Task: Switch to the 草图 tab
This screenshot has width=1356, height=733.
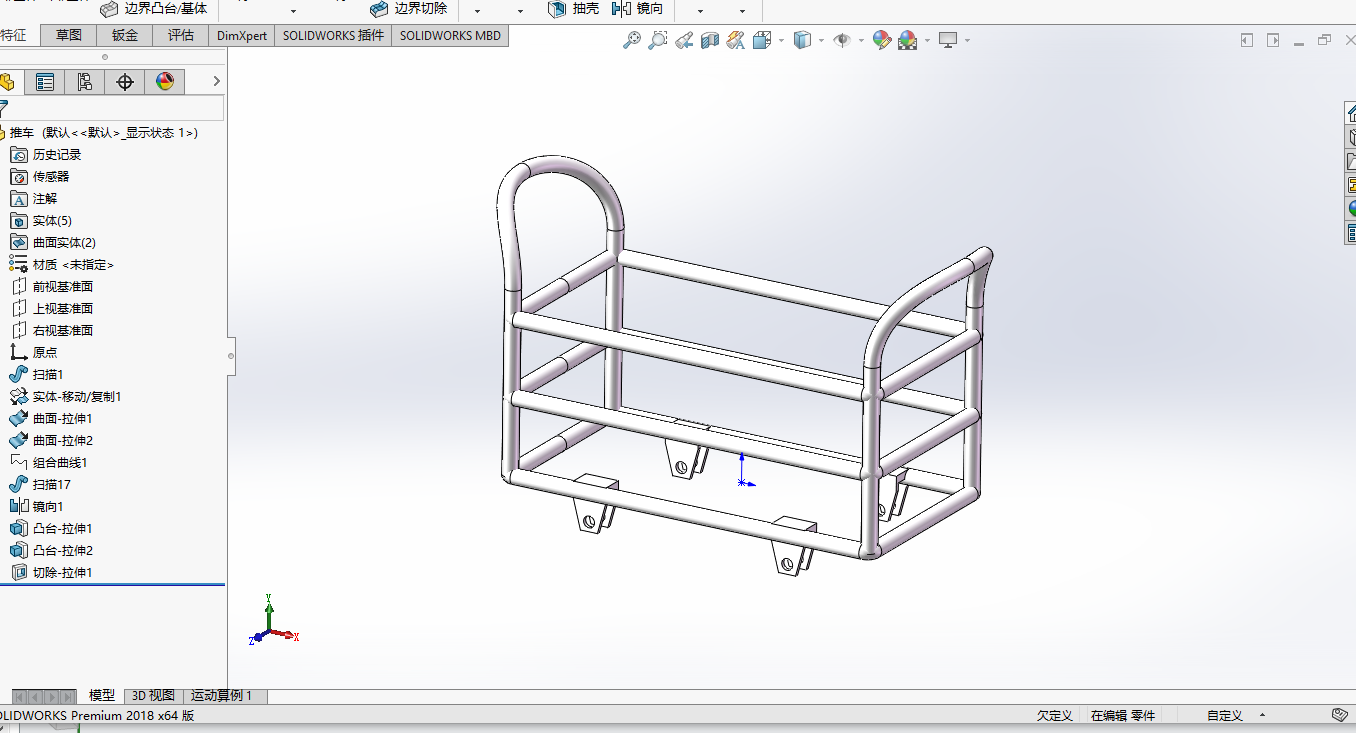Action: (69, 35)
